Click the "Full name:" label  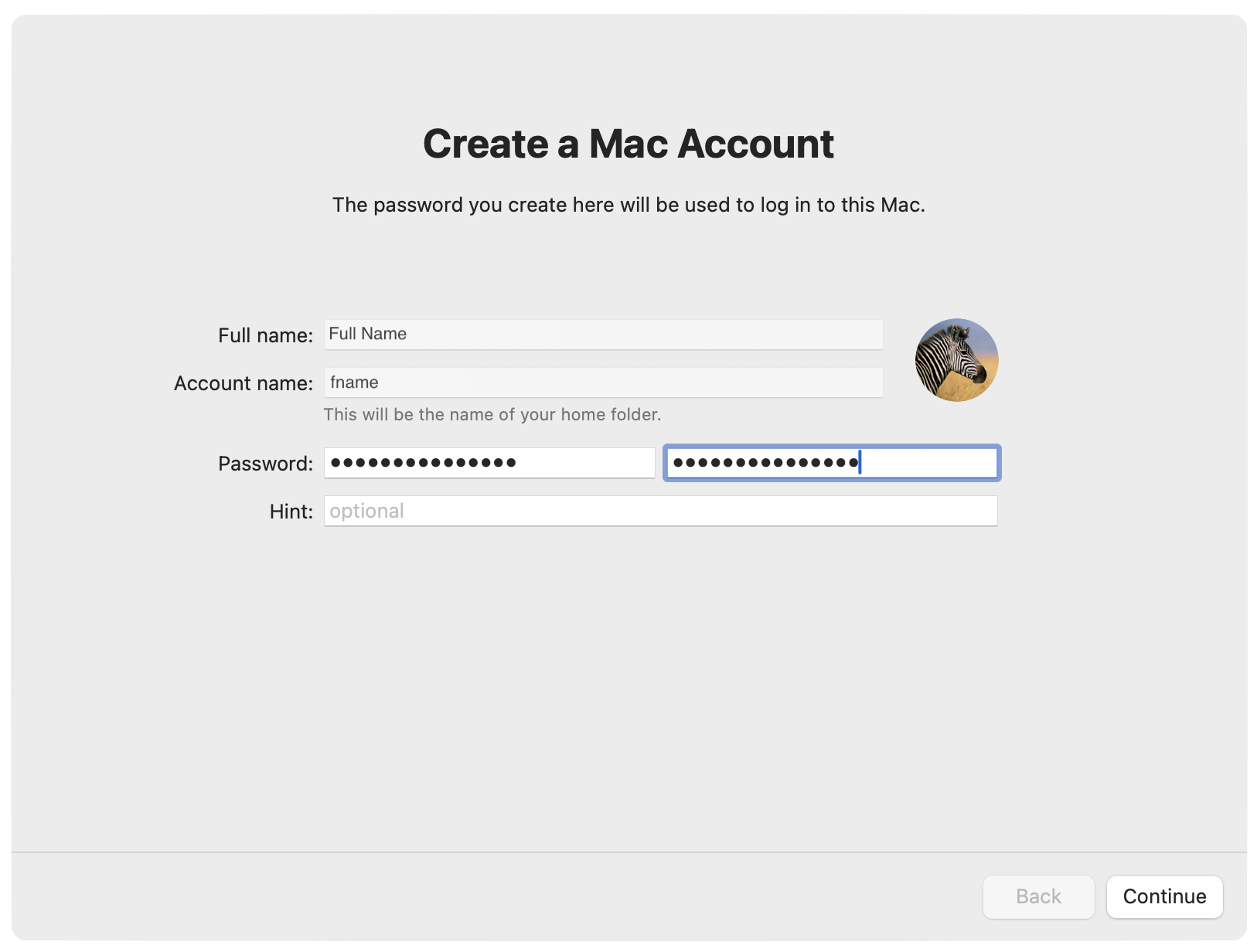tap(265, 335)
